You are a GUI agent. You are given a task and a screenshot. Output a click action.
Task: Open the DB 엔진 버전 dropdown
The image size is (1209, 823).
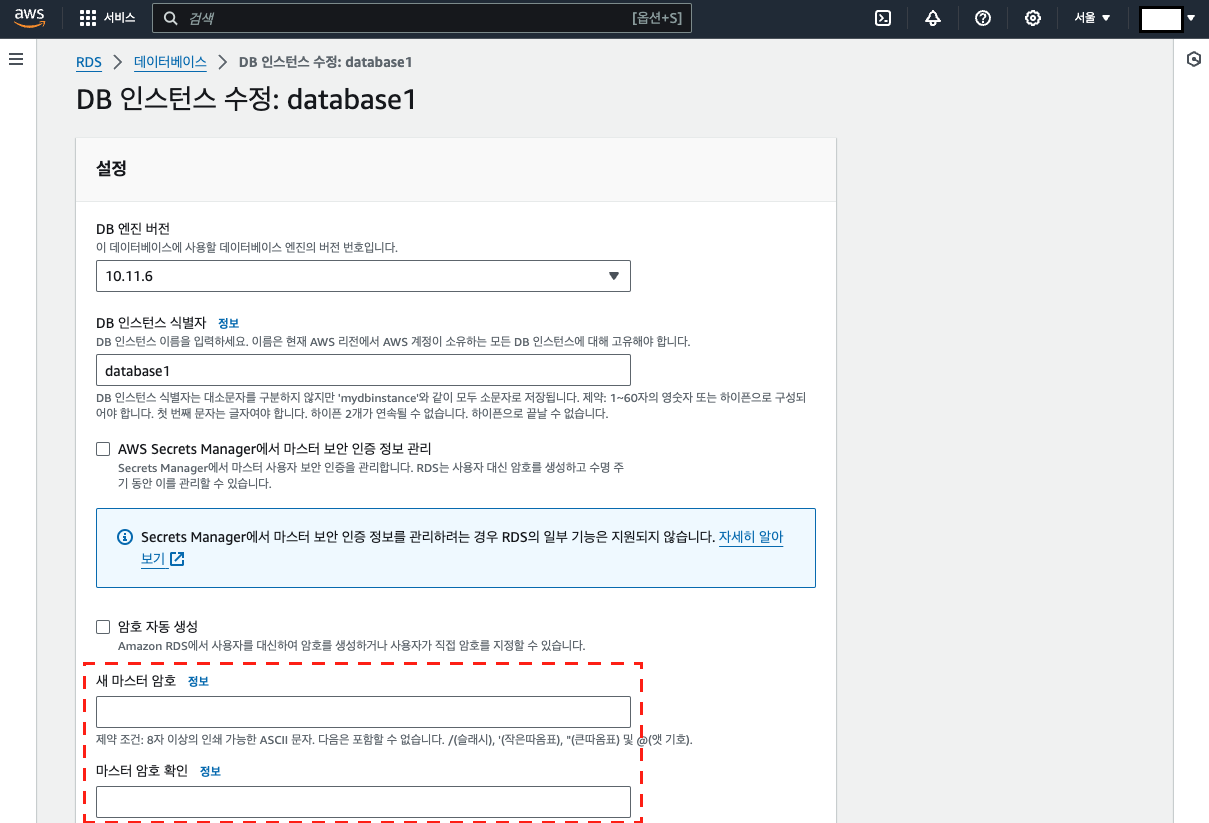pos(363,276)
